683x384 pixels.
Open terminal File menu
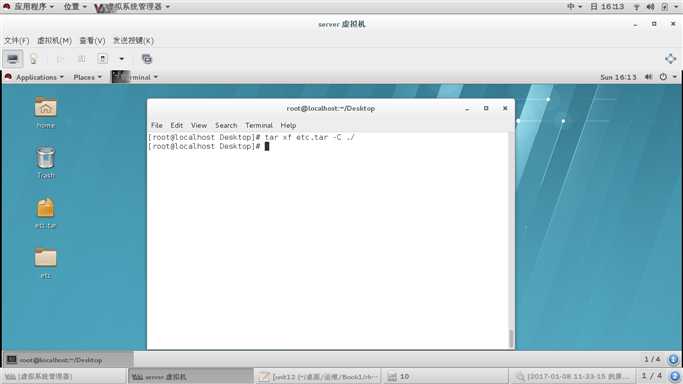[x=157, y=125]
